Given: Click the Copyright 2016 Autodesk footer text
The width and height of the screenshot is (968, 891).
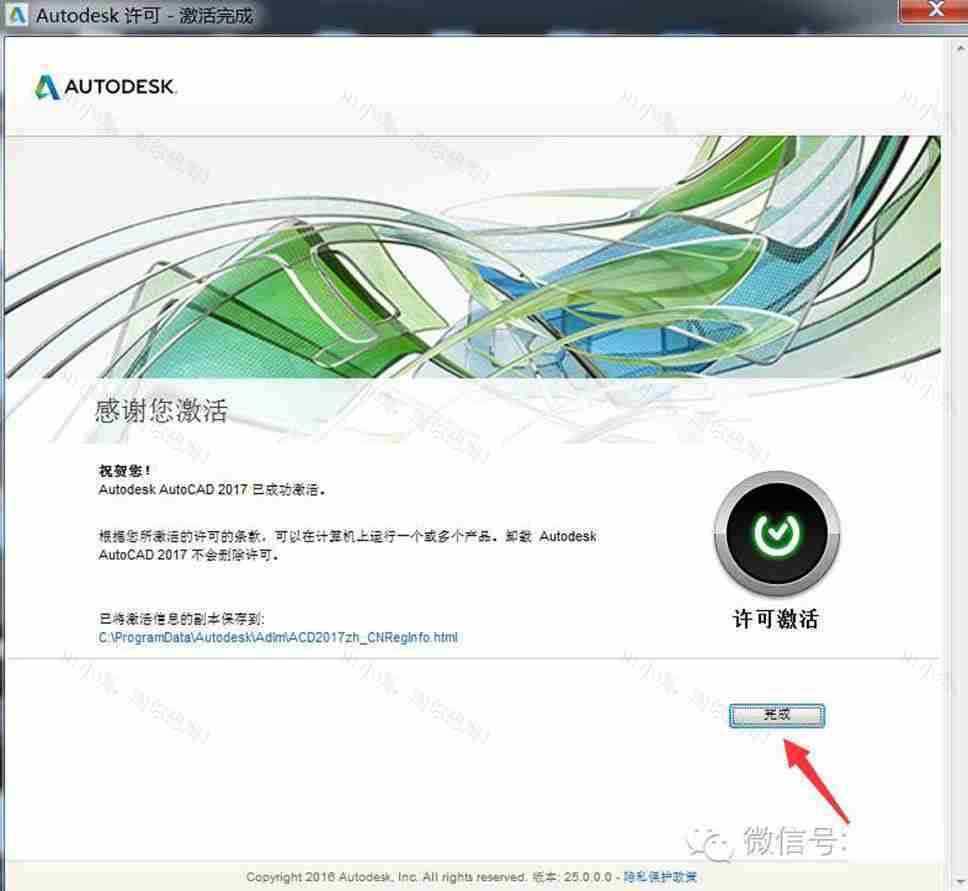Looking at the screenshot, I should pyautogui.click(x=386, y=877).
